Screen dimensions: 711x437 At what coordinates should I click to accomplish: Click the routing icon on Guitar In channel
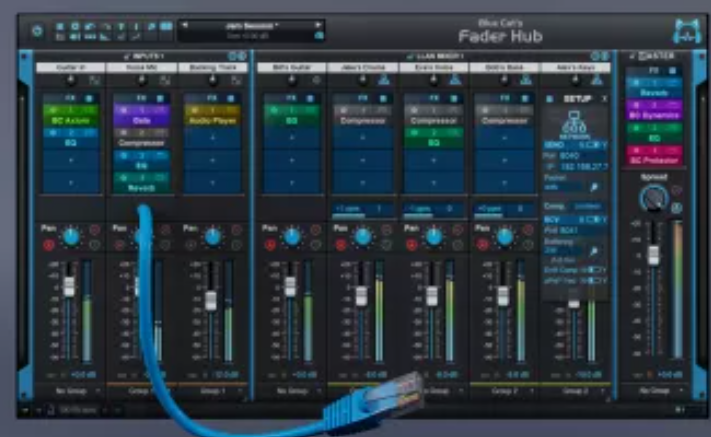click(94, 80)
